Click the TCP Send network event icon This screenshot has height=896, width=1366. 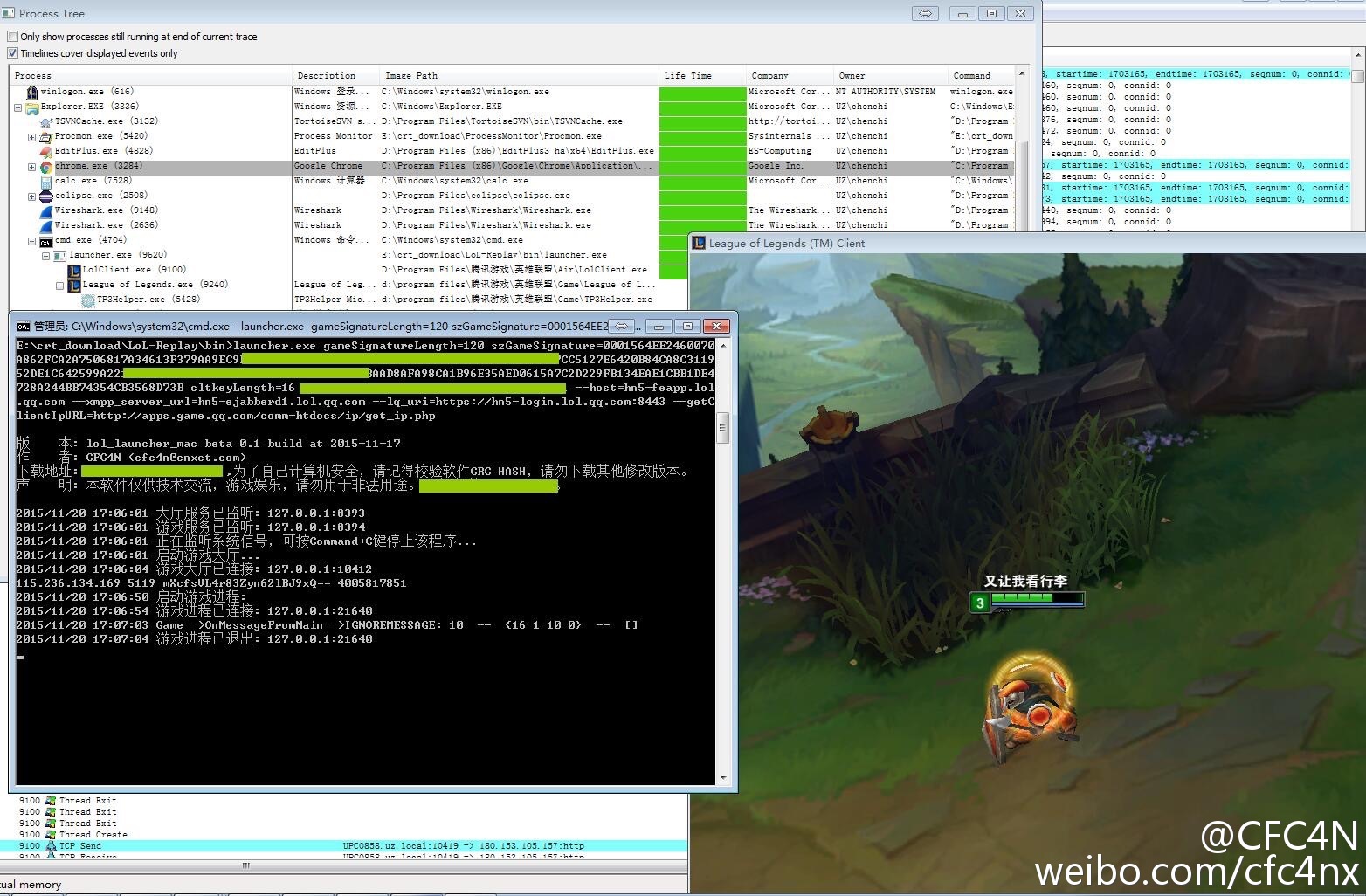(x=51, y=846)
